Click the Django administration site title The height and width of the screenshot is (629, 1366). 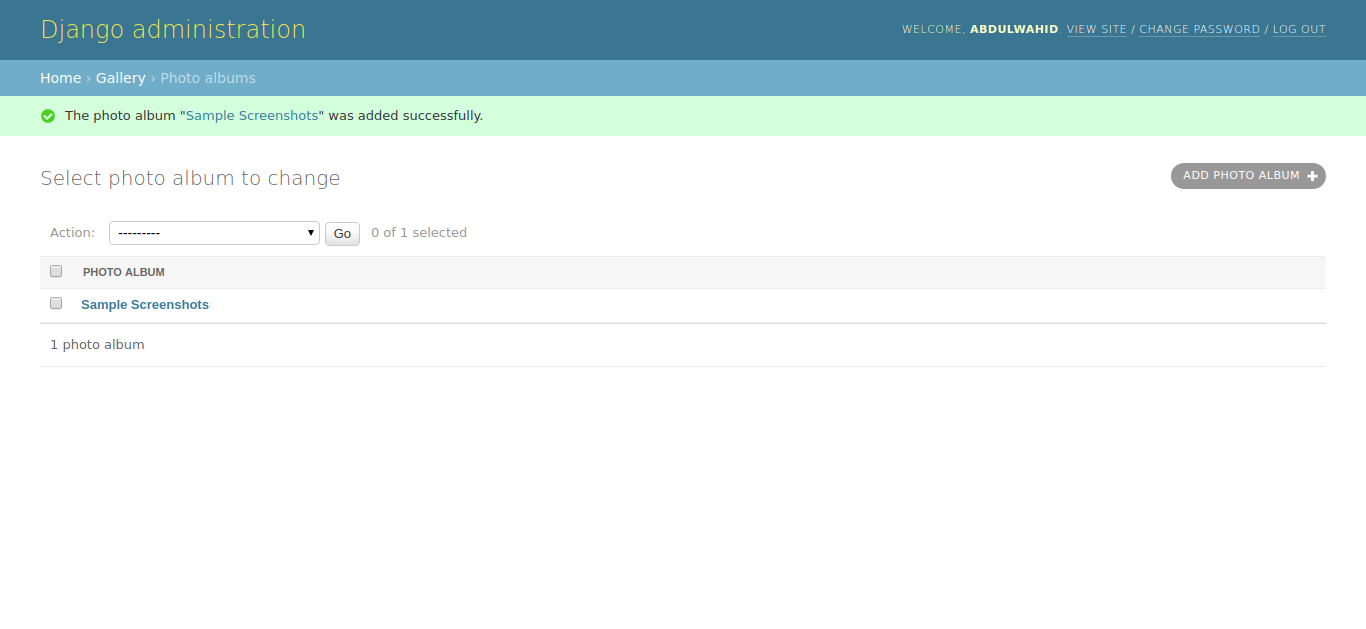tap(173, 30)
